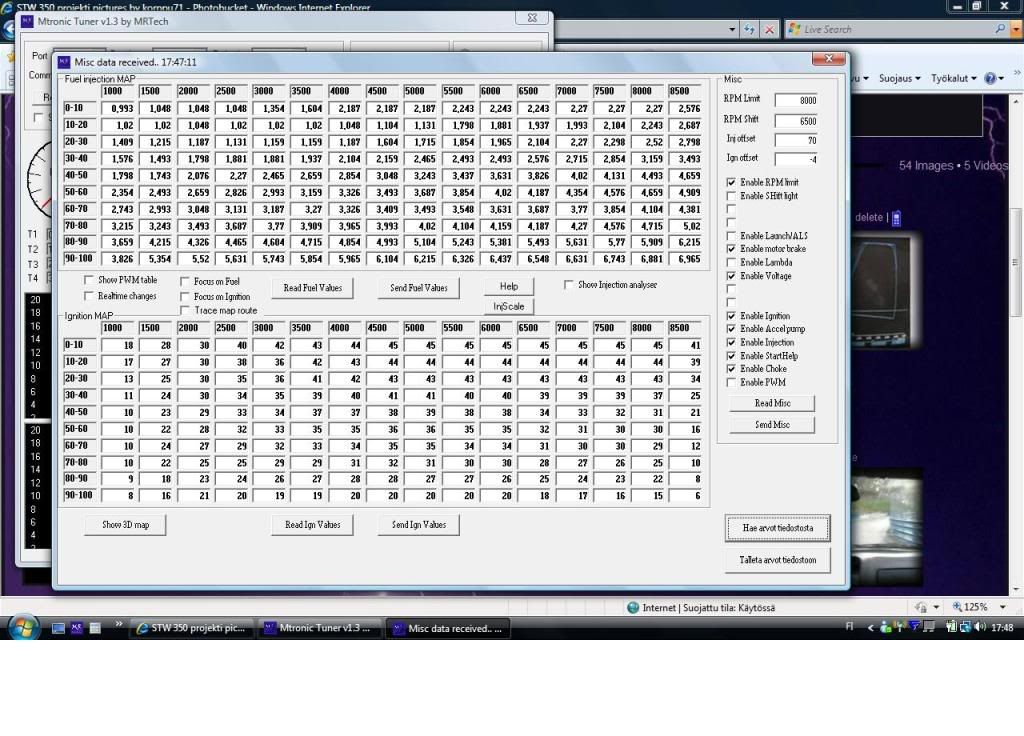Click the Read Fuel Values button

point(312,288)
